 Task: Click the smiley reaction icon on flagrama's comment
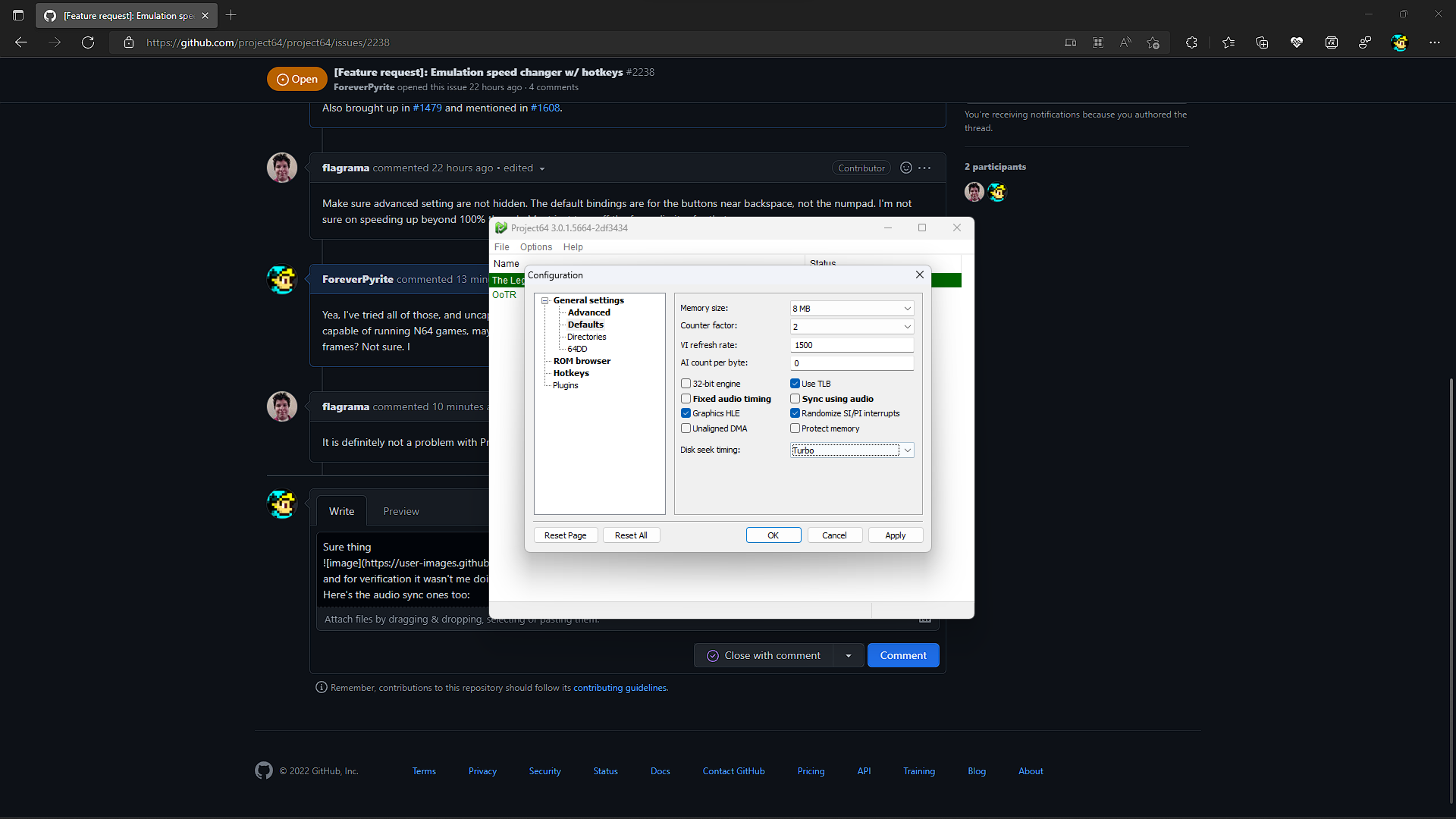[905, 168]
